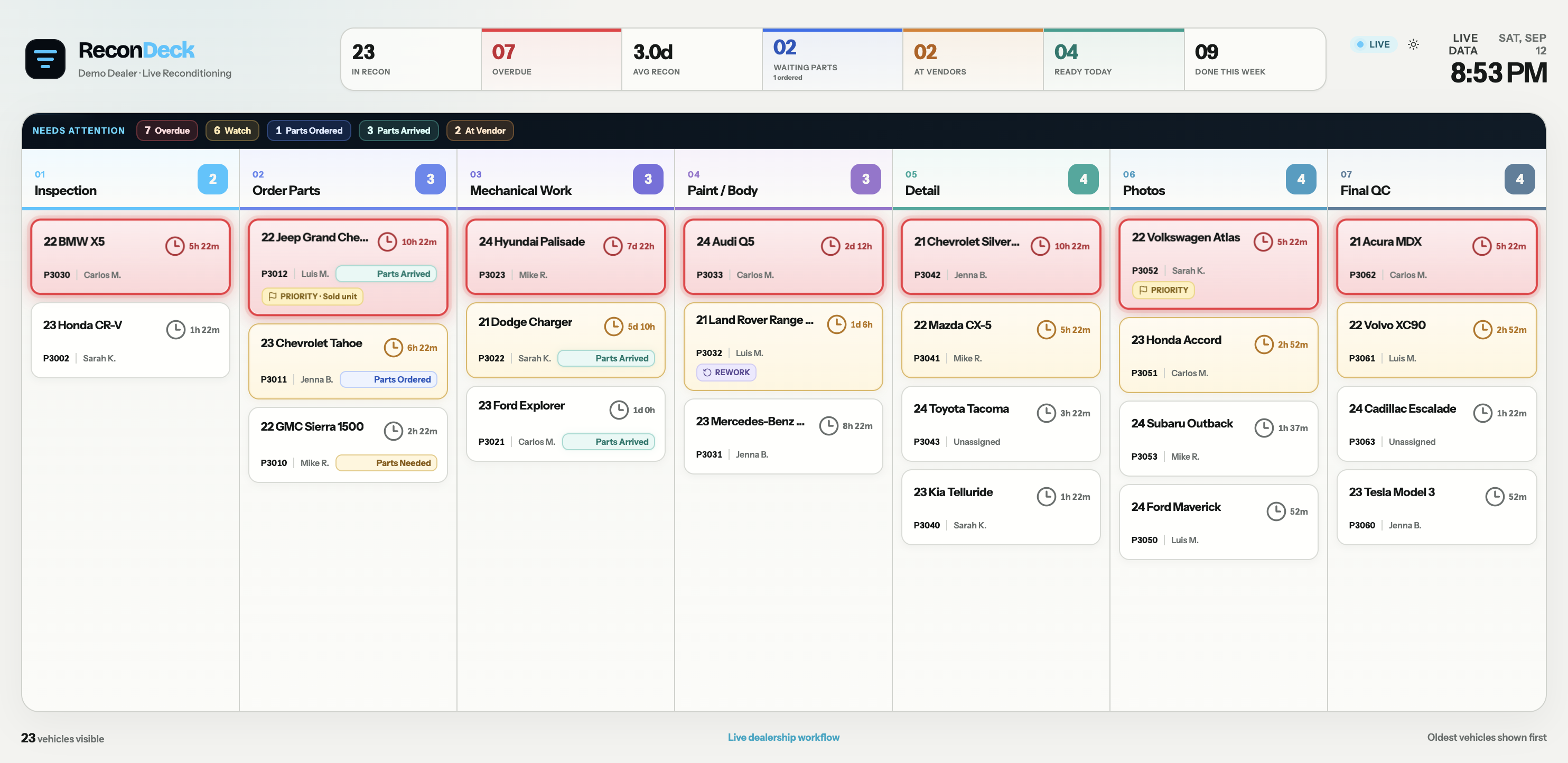Click the flag icon on Volkswagen Atlas PRIORITY badge
This screenshot has height=763, width=1568.
point(1143,290)
